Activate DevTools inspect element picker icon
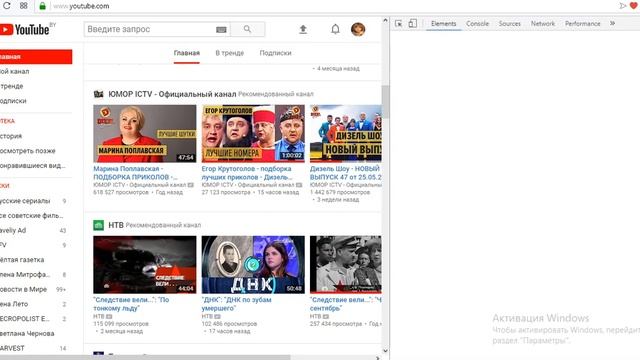Viewport: 640px width, 360px height. [398, 24]
